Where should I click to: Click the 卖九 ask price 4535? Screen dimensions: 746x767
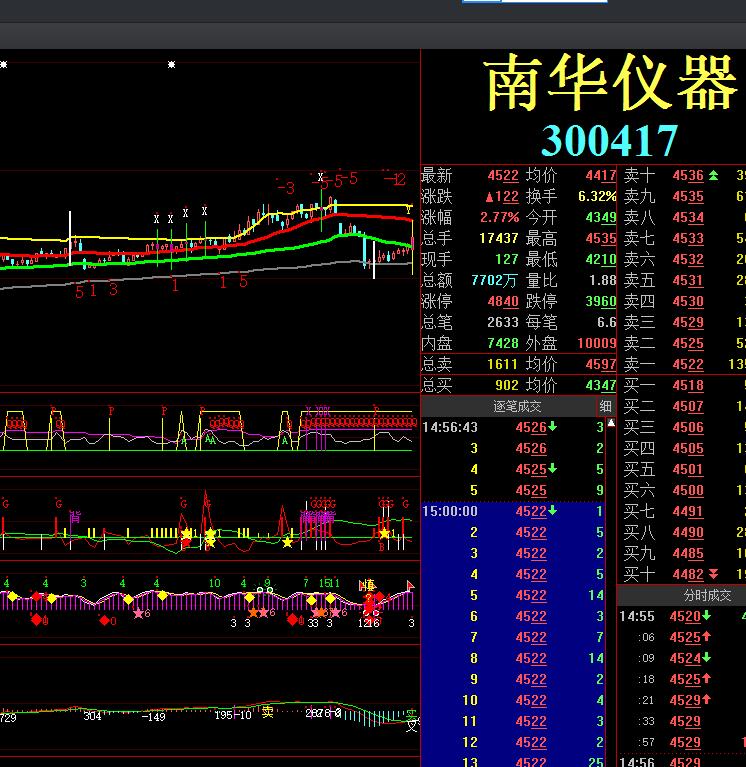tap(688, 197)
